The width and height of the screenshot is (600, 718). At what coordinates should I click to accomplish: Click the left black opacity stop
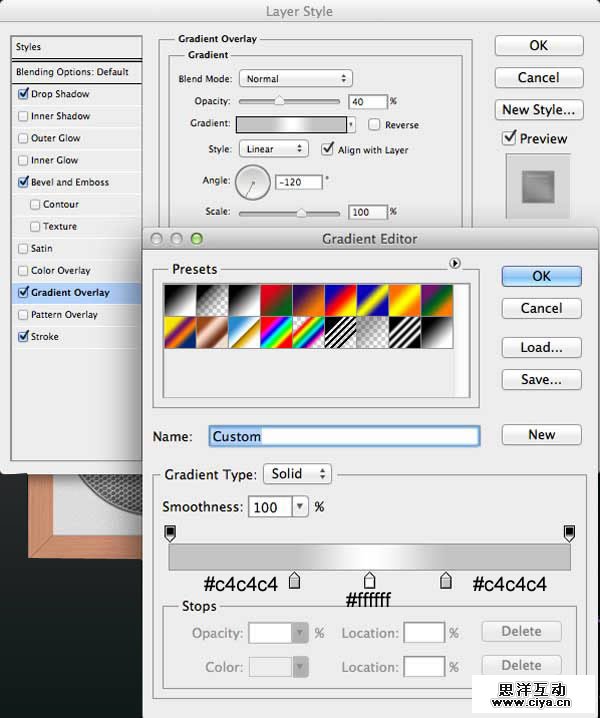pos(169,532)
